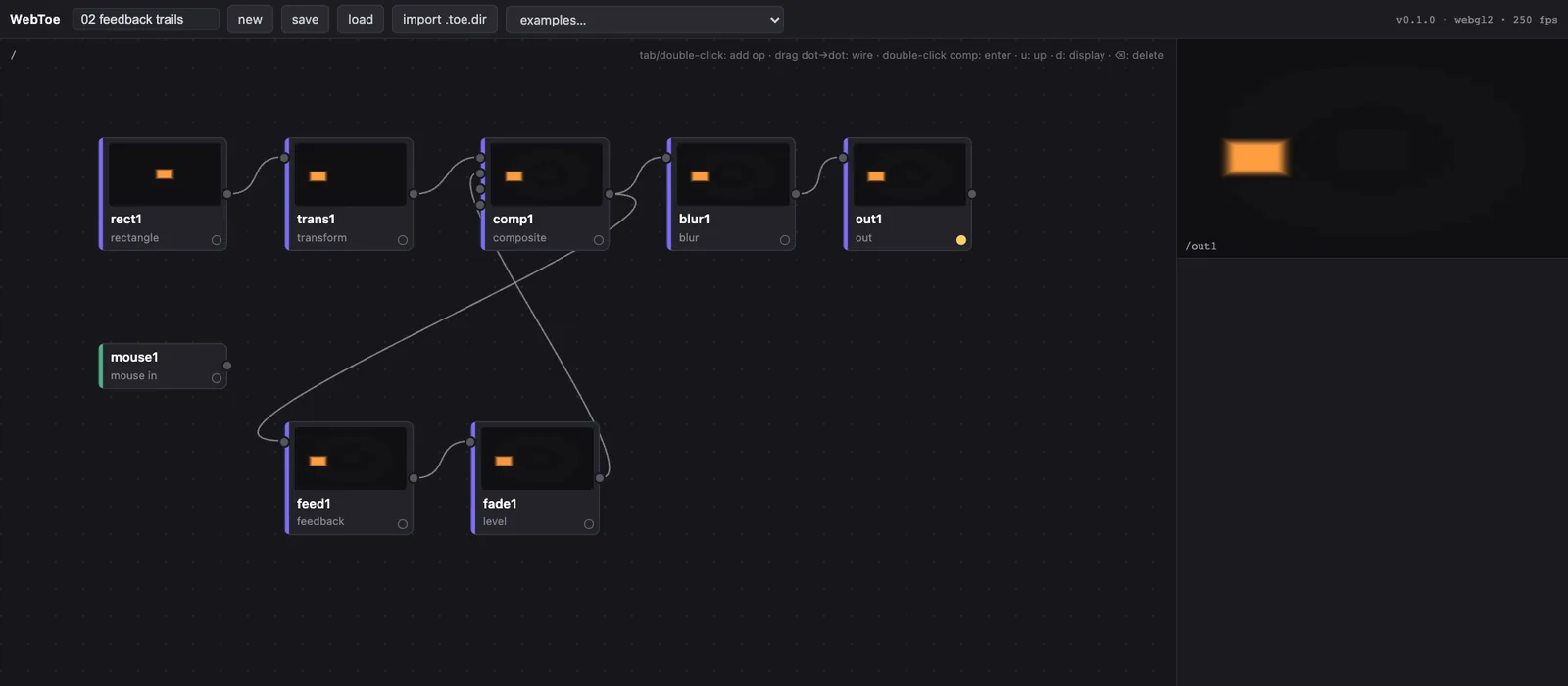Select out1 node preview thumbnail
Viewport: 1568px width, 686px height.
pyautogui.click(x=909, y=173)
